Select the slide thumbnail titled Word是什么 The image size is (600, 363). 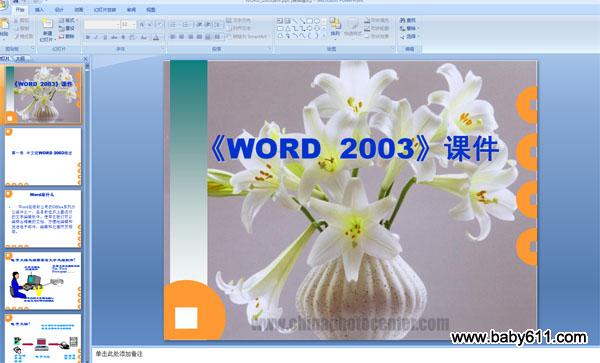click(x=43, y=219)
